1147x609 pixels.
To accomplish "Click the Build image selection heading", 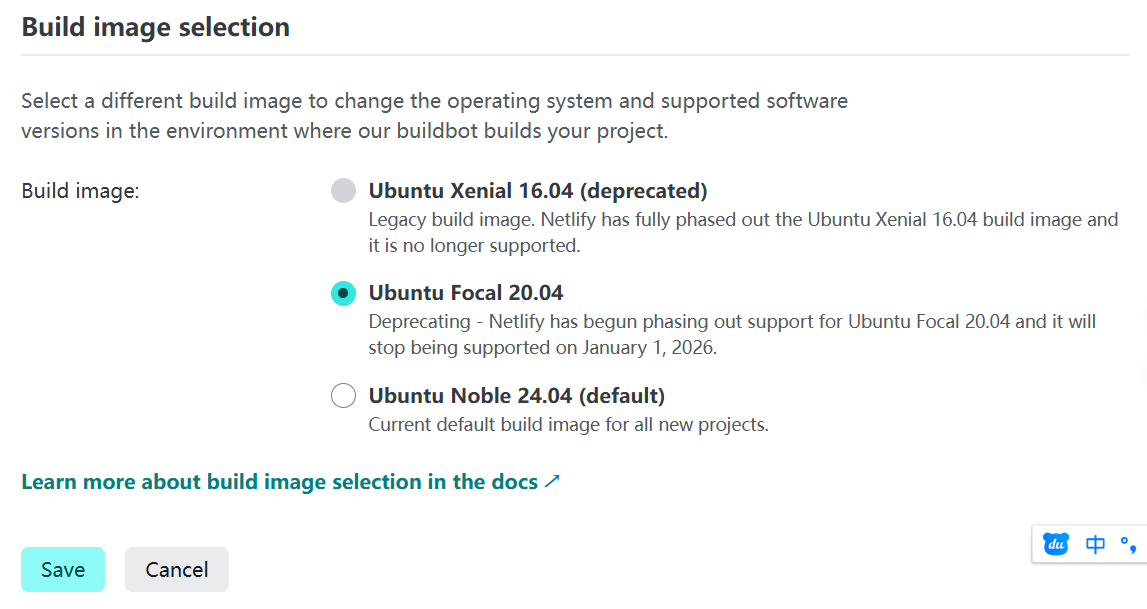I will click(155, 27).
